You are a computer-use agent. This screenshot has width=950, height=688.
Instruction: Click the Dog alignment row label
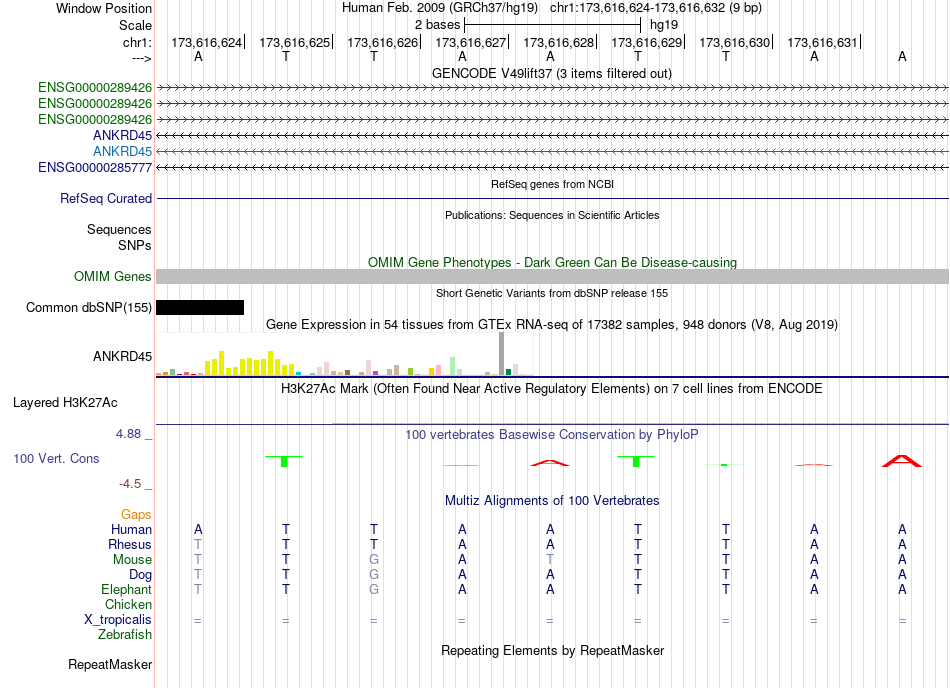tap(140, 575)
